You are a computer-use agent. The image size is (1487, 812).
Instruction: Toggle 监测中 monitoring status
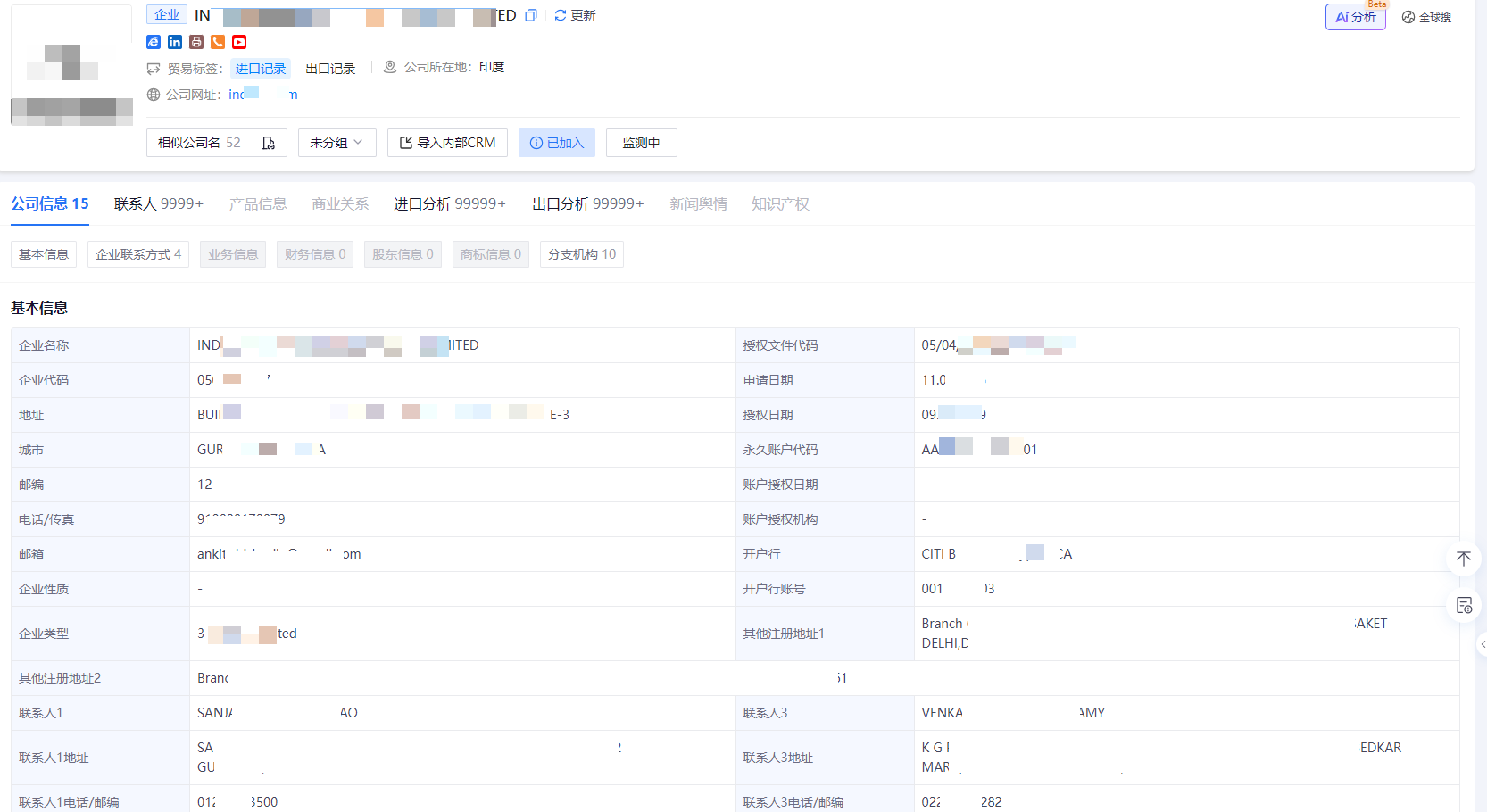(641, 142)
